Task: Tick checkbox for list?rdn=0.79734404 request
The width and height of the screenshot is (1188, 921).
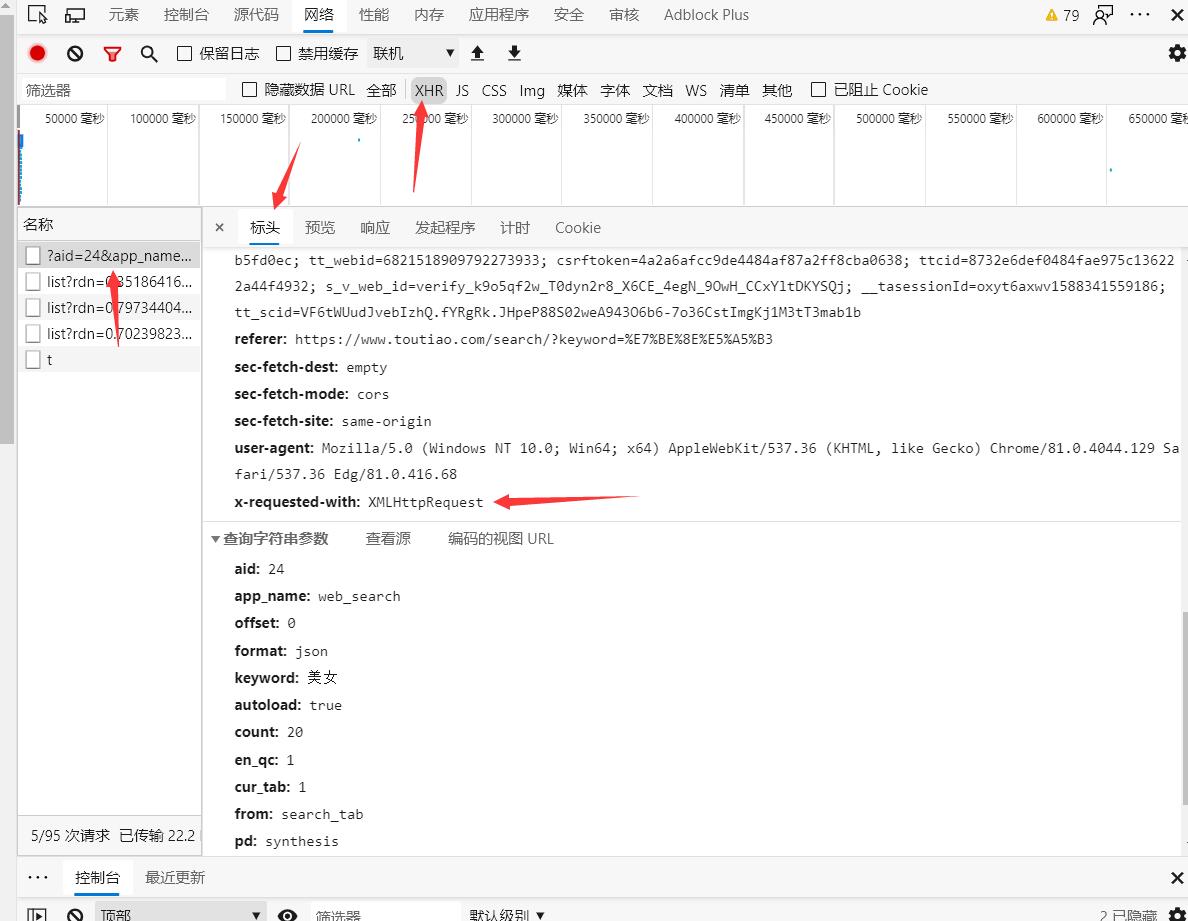Action: (33, 308)
